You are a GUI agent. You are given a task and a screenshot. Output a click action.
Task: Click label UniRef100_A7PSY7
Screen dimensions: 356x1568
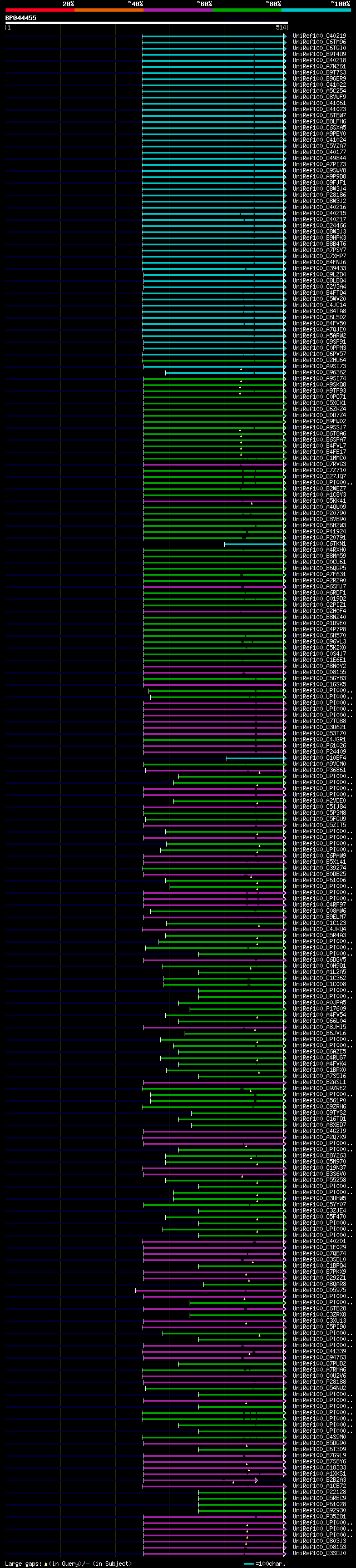pos(319,250)
